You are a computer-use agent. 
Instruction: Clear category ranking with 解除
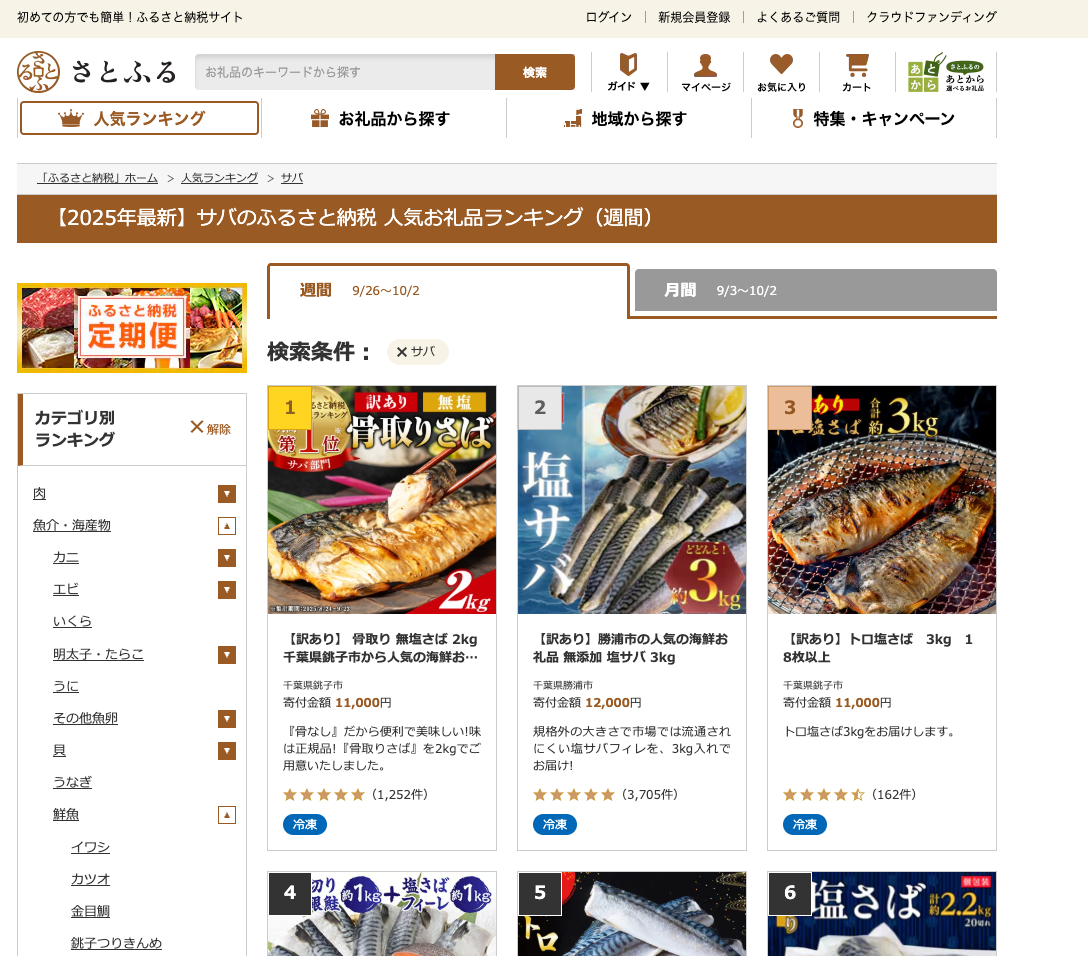(x=210, y=428)
